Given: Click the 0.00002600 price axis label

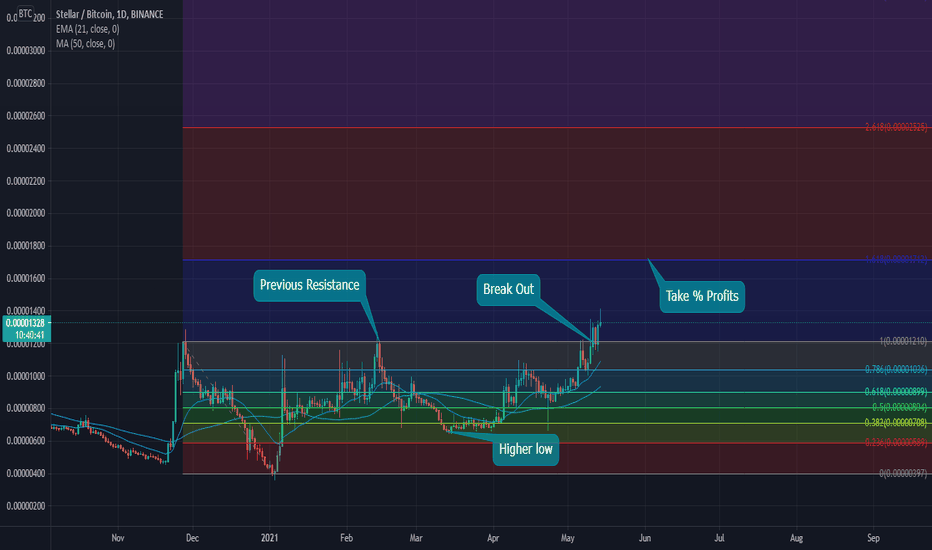Looking at the screenshot, I should pos(26,116).
